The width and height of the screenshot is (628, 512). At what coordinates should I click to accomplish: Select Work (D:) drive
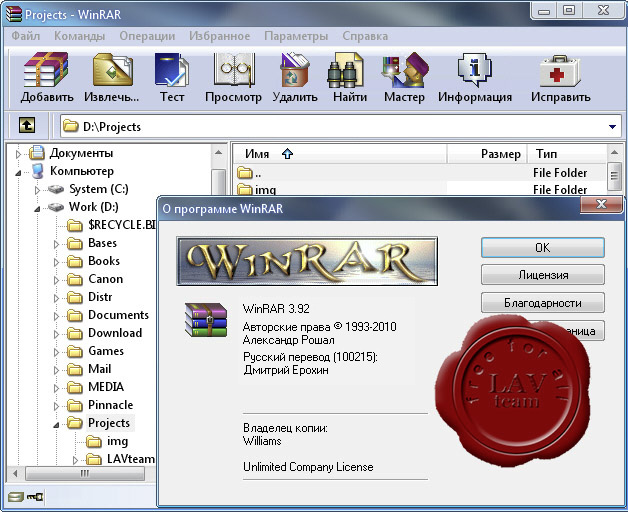[x=93, y=207]
